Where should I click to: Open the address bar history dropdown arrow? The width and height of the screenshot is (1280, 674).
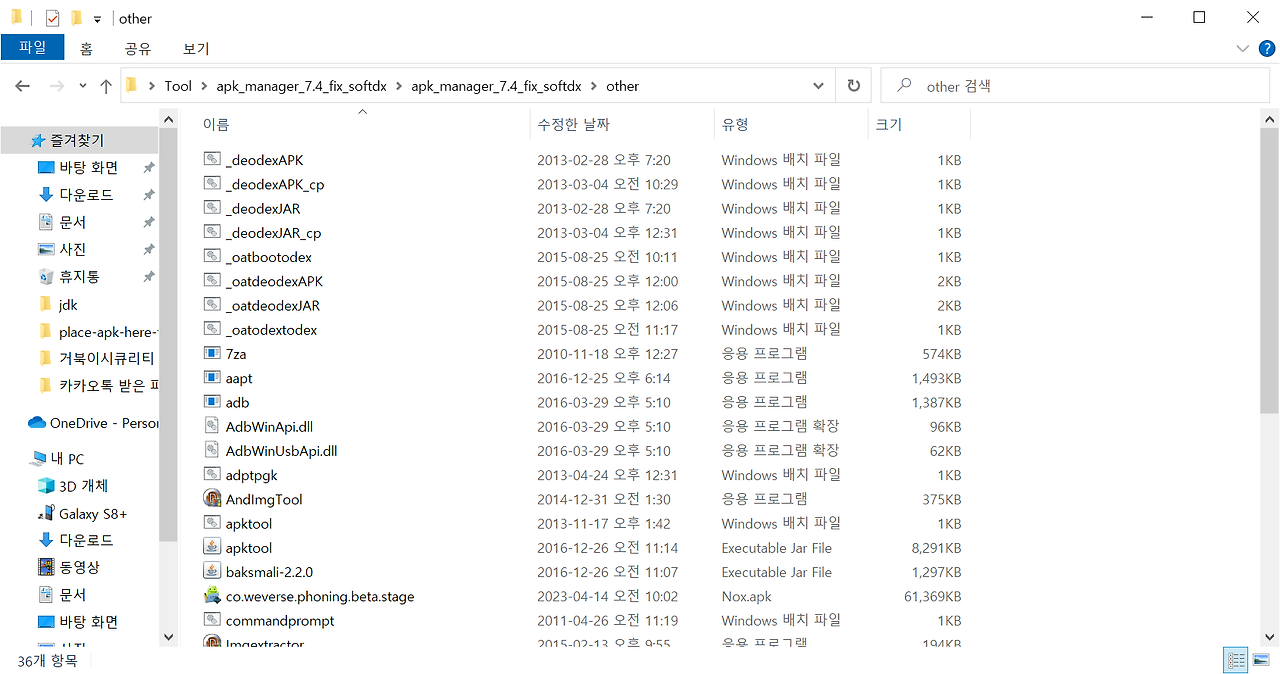818,86
